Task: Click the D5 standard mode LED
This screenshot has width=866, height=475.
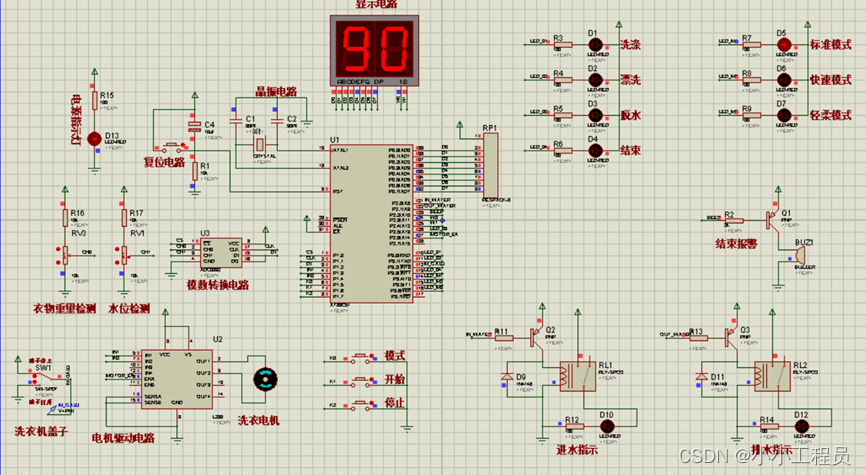Action: (783, 44)
